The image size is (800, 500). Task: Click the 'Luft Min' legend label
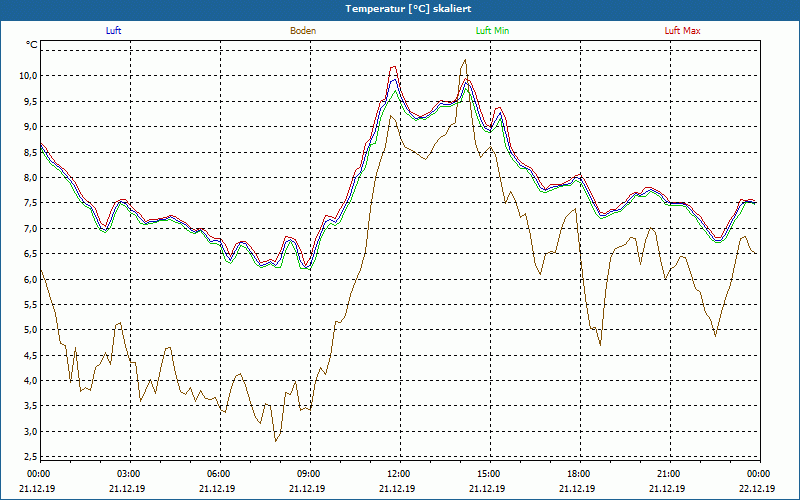pos(492,31)
